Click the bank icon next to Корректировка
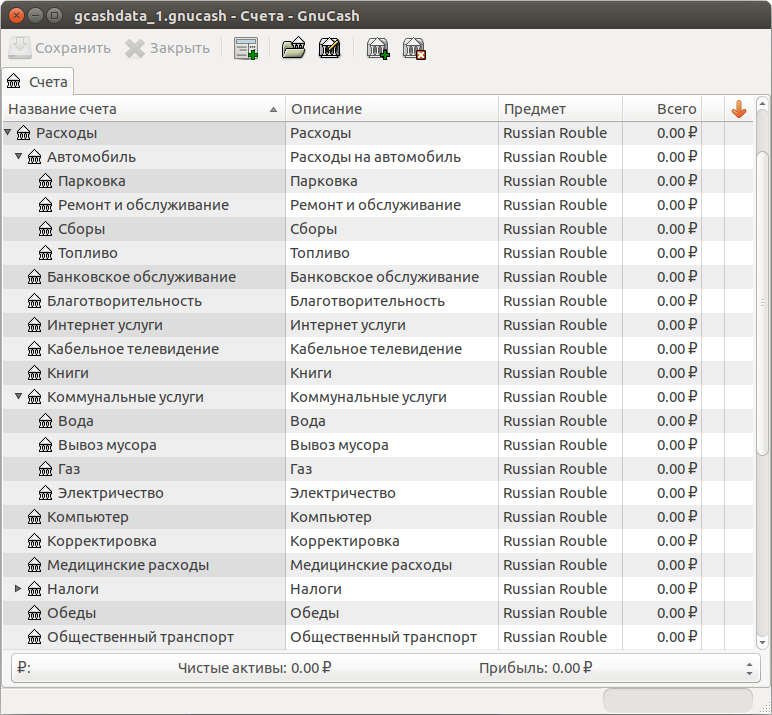The image size is (772, 715). click(34, 541)
